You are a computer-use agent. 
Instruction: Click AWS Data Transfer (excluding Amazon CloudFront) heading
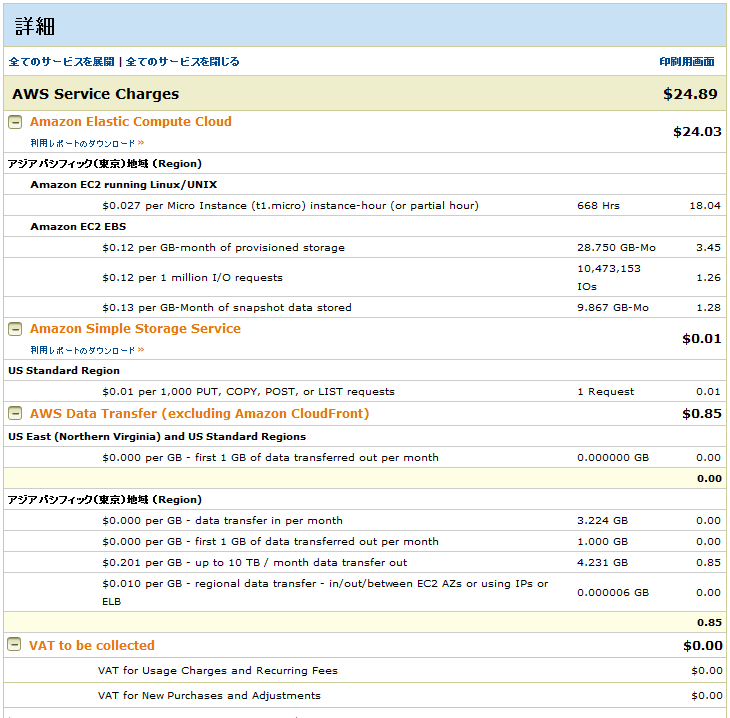(x=200, y=413)
